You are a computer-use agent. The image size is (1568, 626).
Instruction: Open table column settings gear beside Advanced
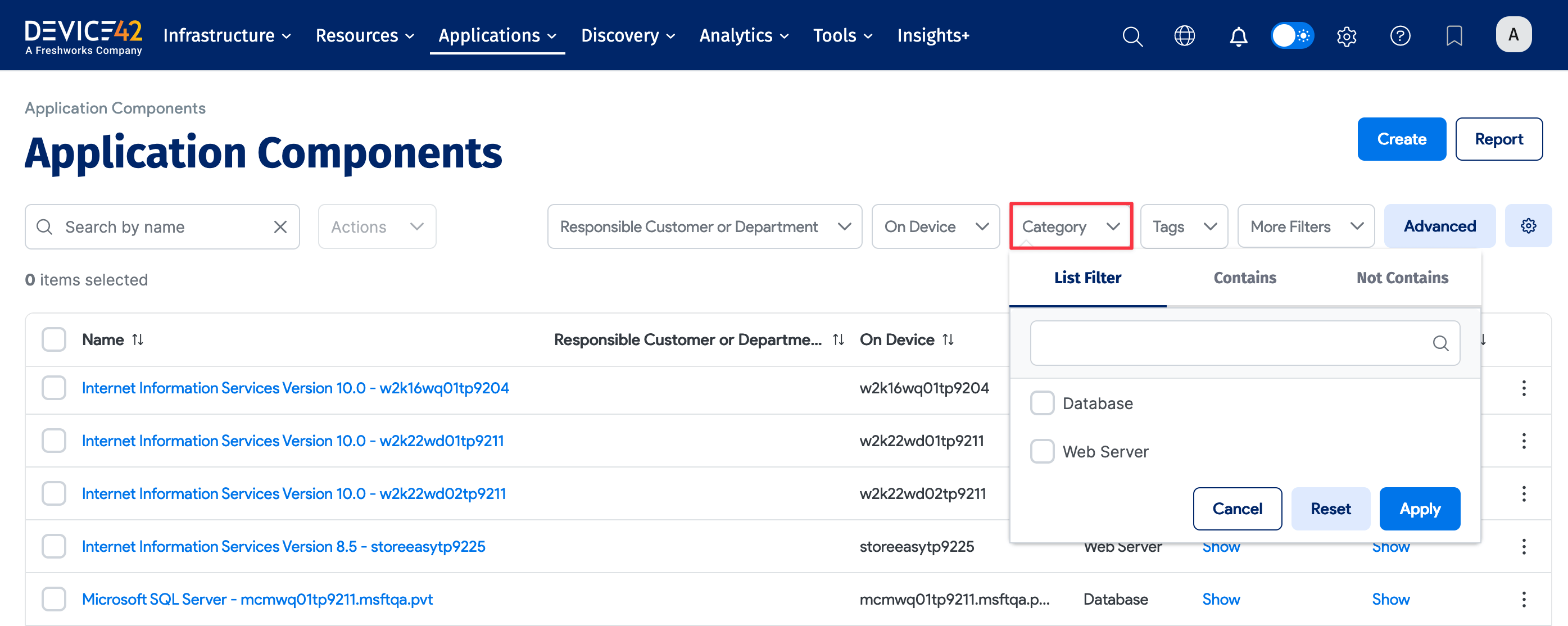click(1529, 226)
